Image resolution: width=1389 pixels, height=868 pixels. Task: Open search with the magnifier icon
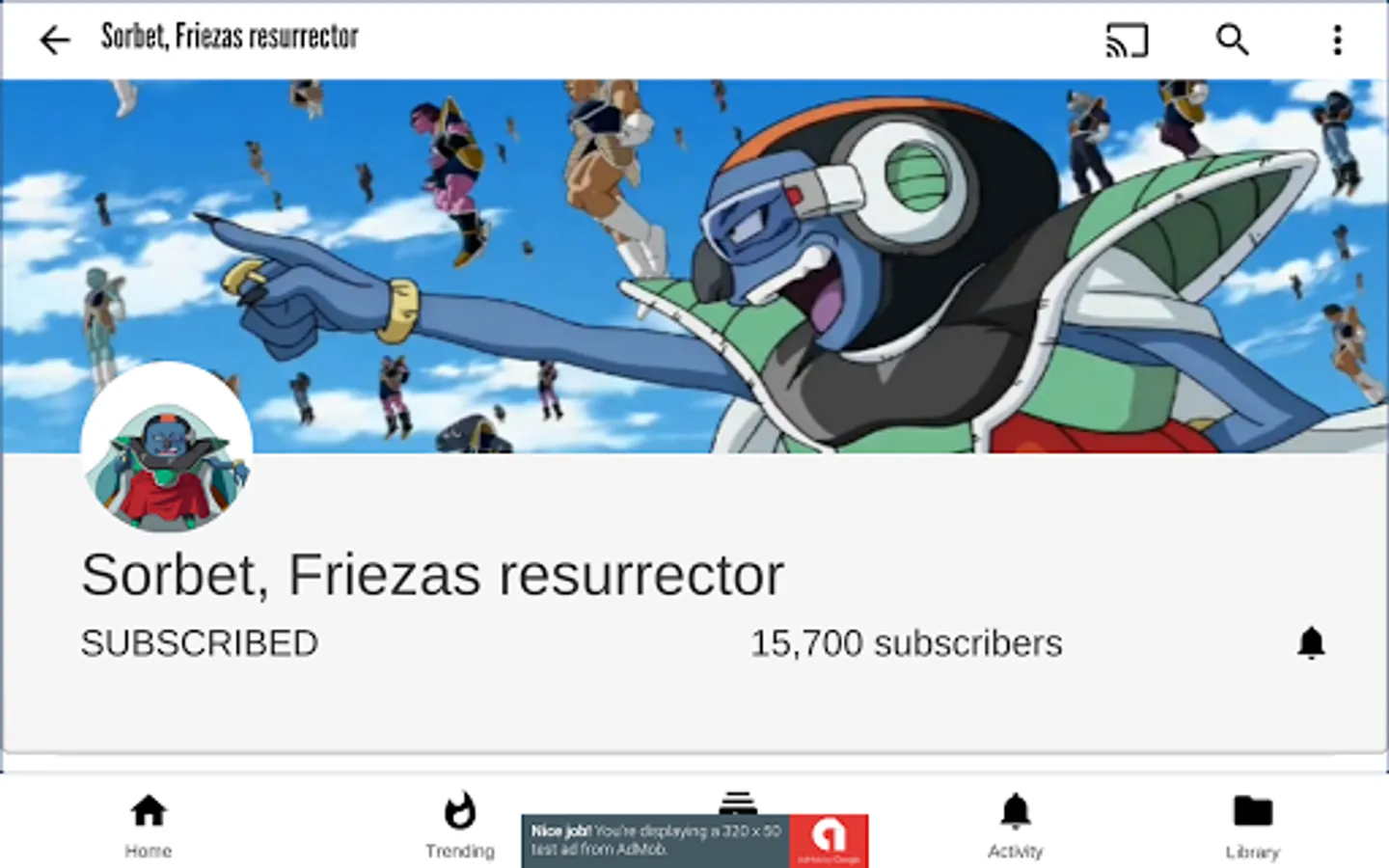[x=1232, y=40]
